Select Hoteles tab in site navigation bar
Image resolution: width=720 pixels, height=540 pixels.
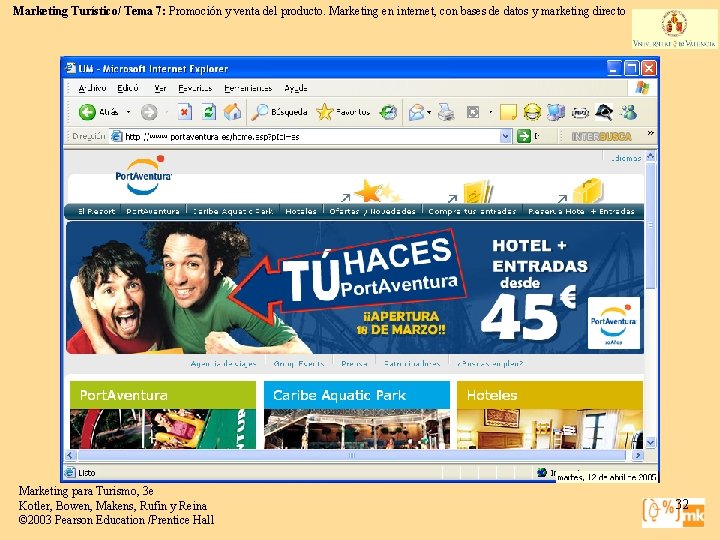tap(301, 211)
